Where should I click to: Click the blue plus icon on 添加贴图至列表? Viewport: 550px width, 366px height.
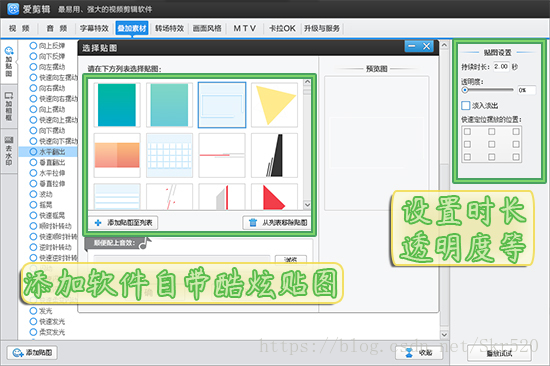98,223
